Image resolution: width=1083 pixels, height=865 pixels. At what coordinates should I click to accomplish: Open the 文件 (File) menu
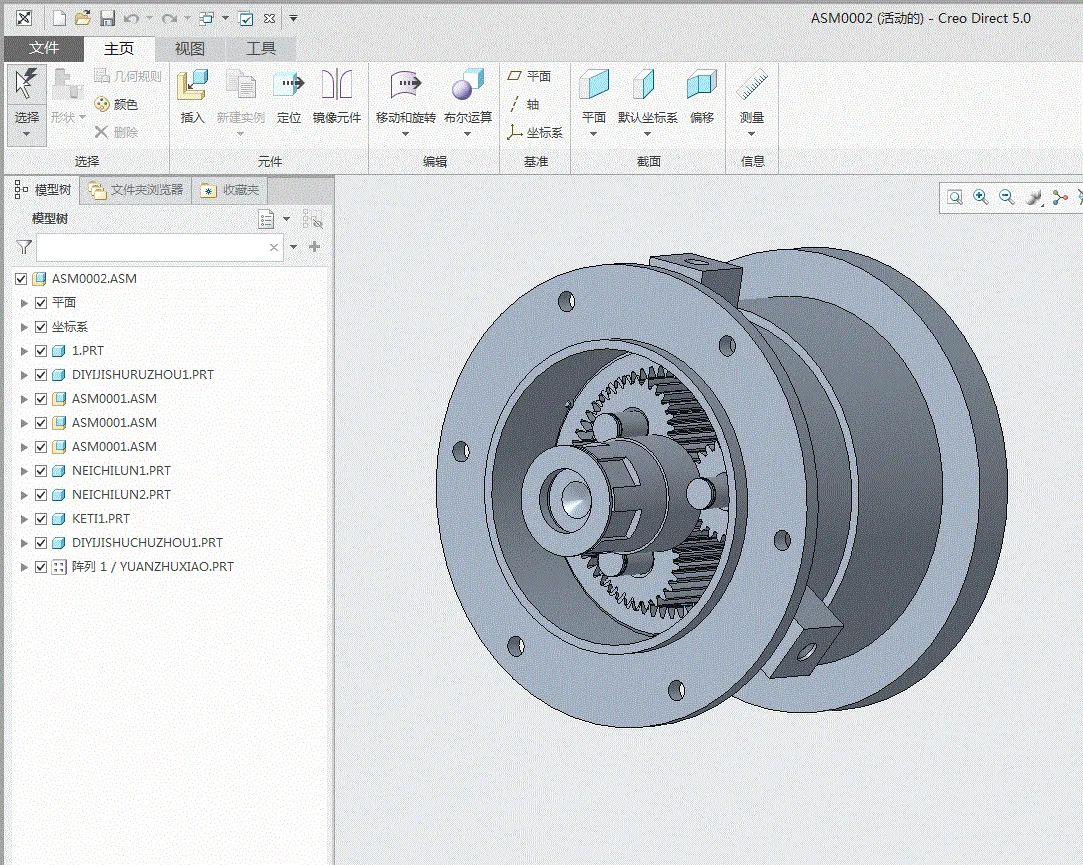click(43, 48)
